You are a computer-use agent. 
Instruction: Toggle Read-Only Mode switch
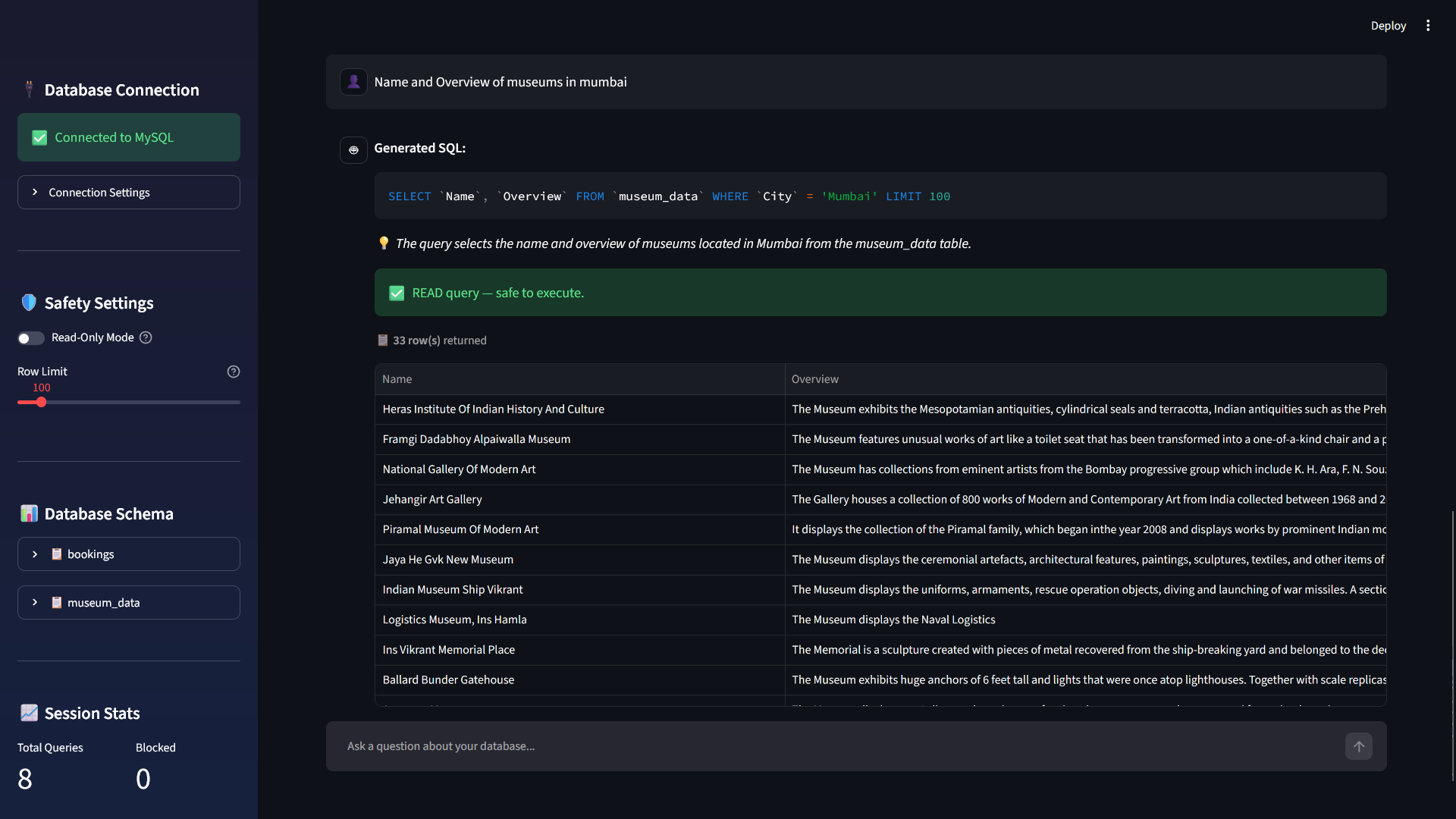[x=31, y=338]
